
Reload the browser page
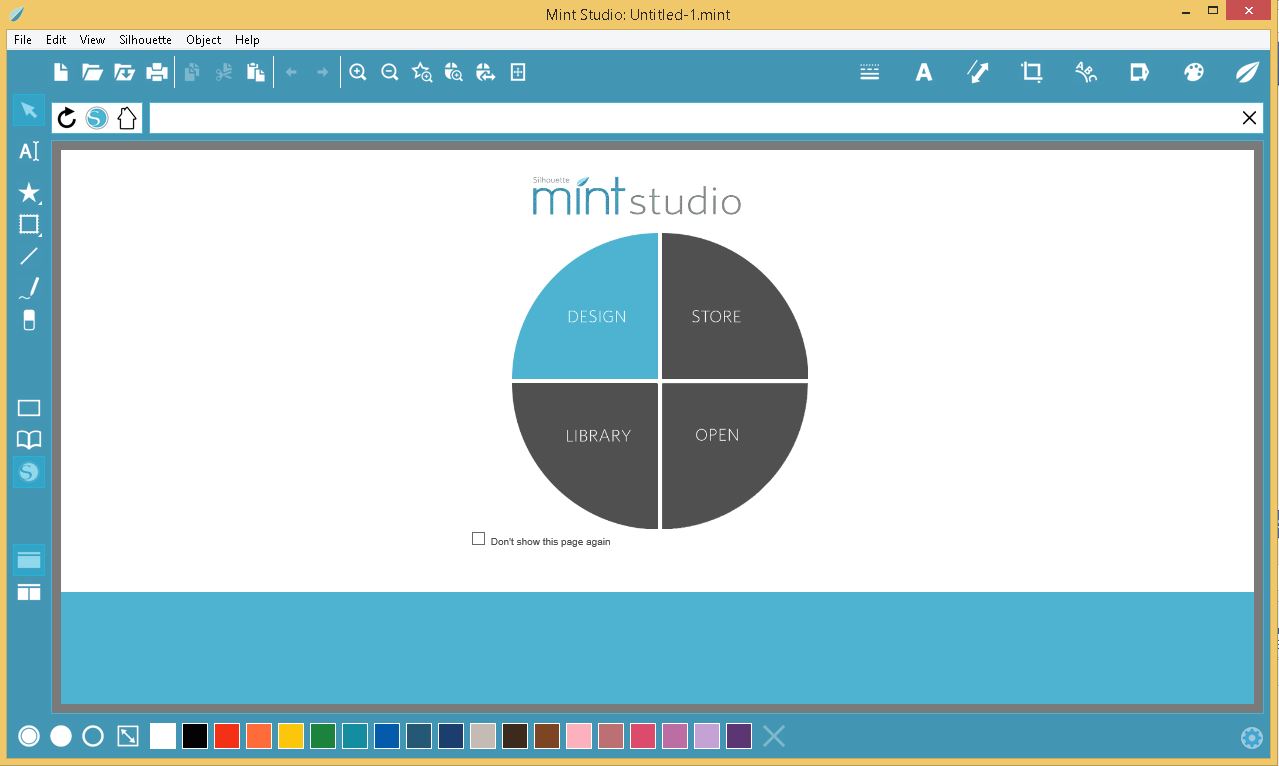point(67,118)
